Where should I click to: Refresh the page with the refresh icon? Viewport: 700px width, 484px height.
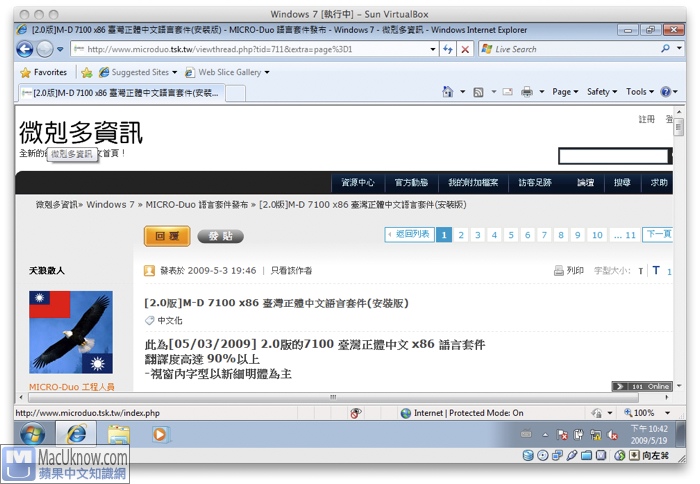(448, 49)
